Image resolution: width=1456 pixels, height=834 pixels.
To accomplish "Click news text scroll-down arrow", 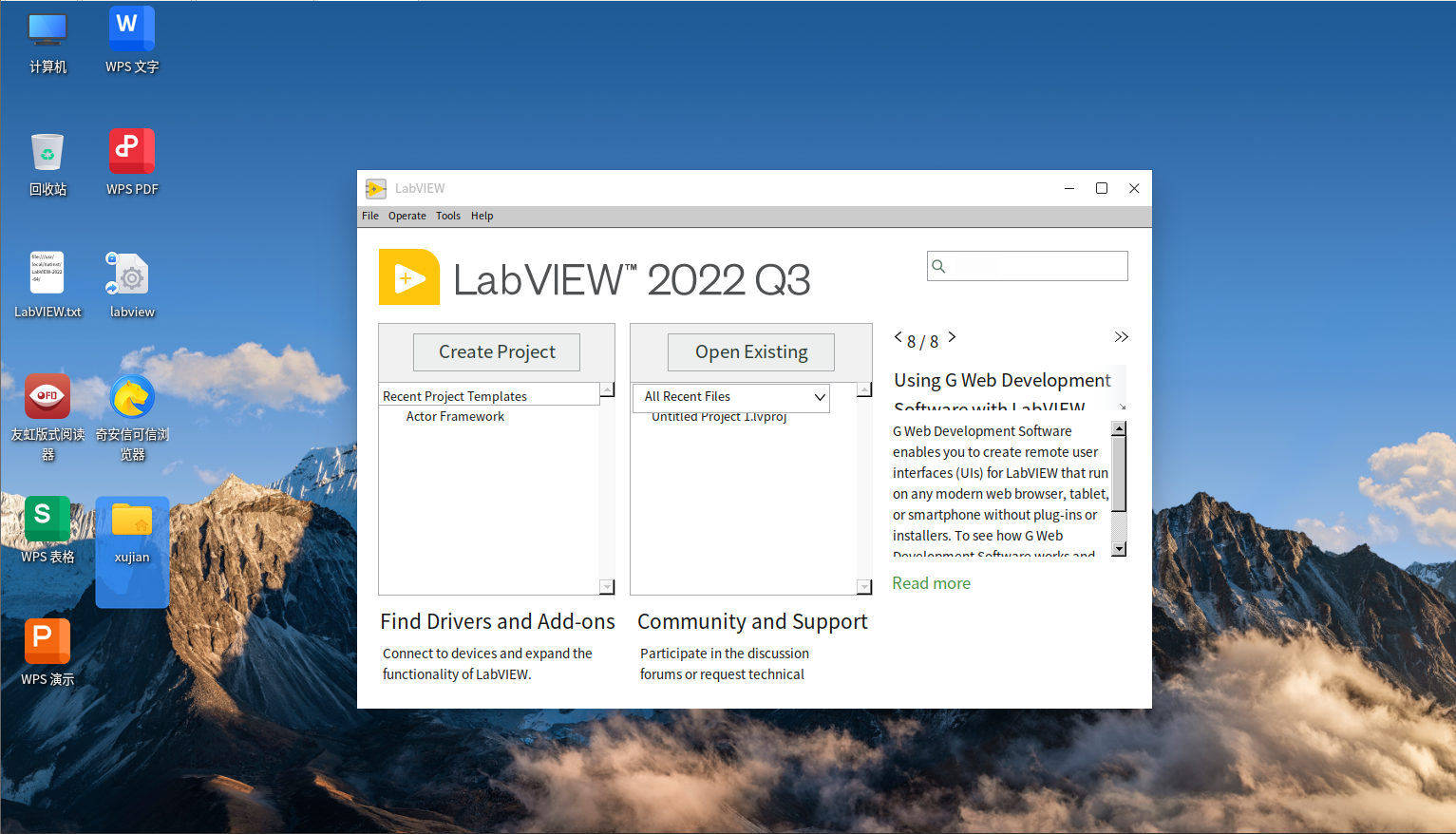I will coord(1119,549).
